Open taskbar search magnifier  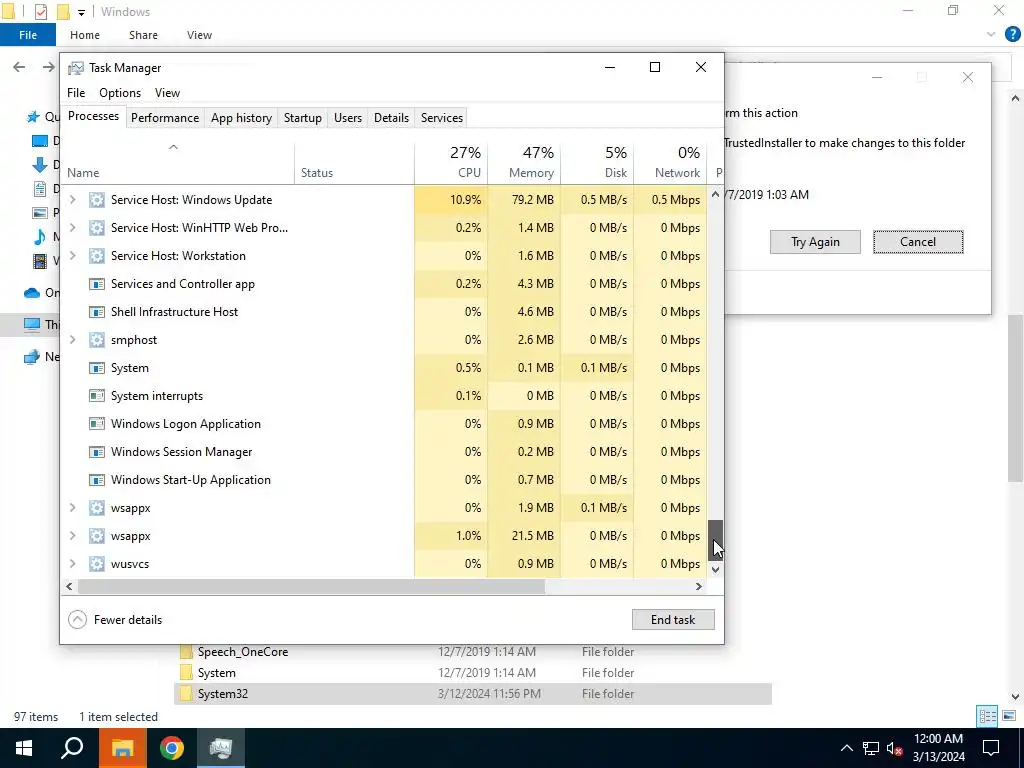pyautogui.click(x=72, y=748)
